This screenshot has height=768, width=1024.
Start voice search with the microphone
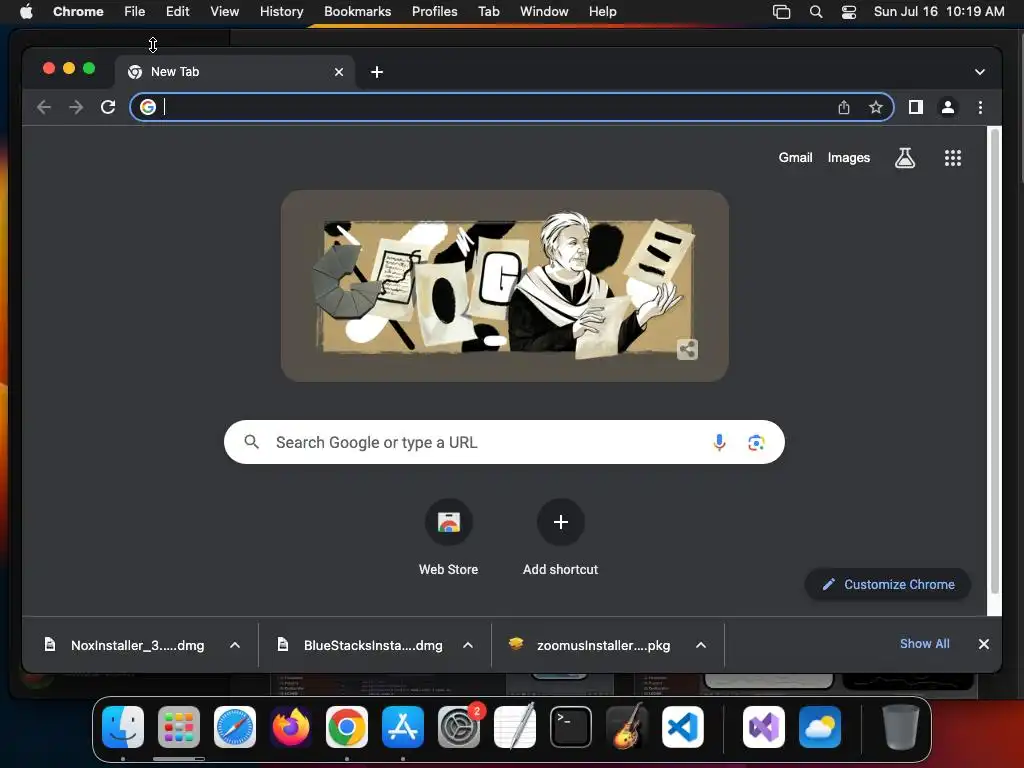[x=719, y=442]
